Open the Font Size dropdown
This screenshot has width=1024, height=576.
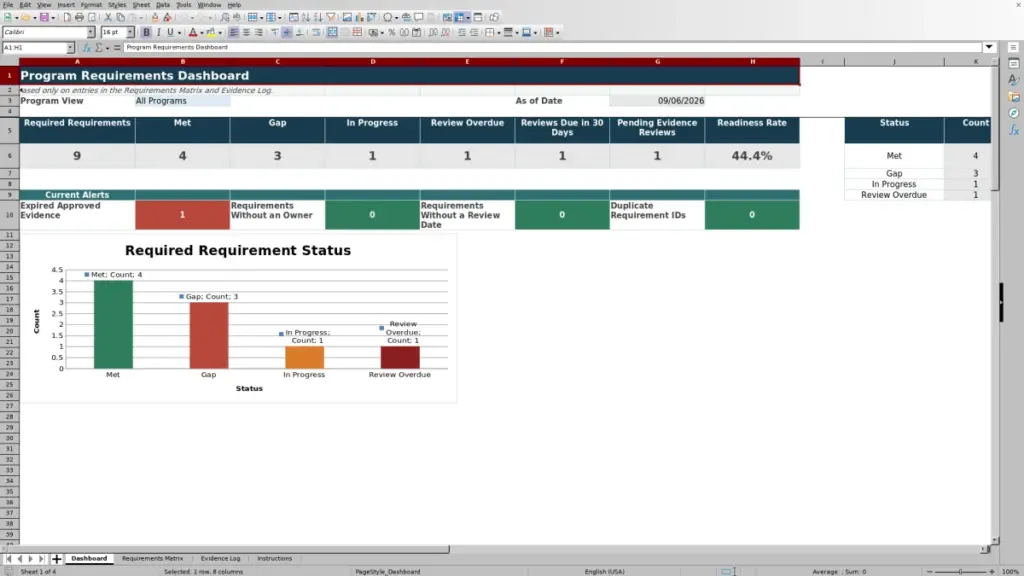(x=130, y=32)
